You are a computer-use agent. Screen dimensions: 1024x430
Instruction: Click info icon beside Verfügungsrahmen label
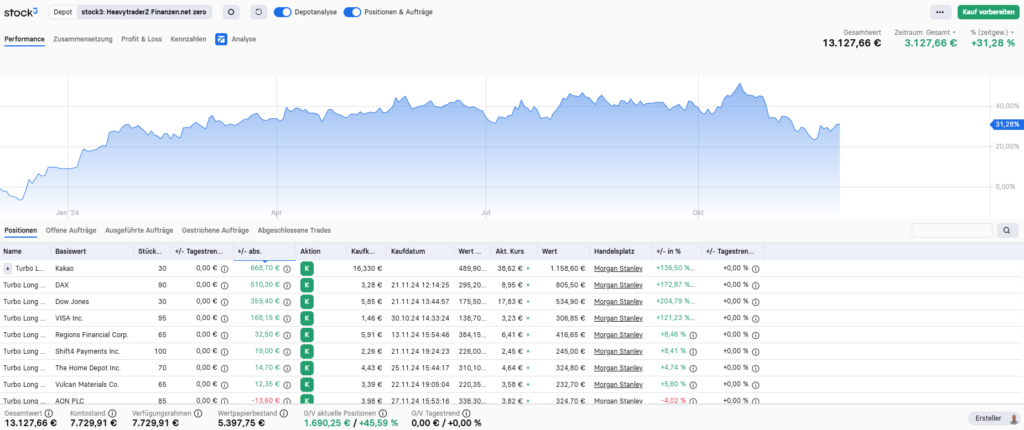click(x=197, y=414)
